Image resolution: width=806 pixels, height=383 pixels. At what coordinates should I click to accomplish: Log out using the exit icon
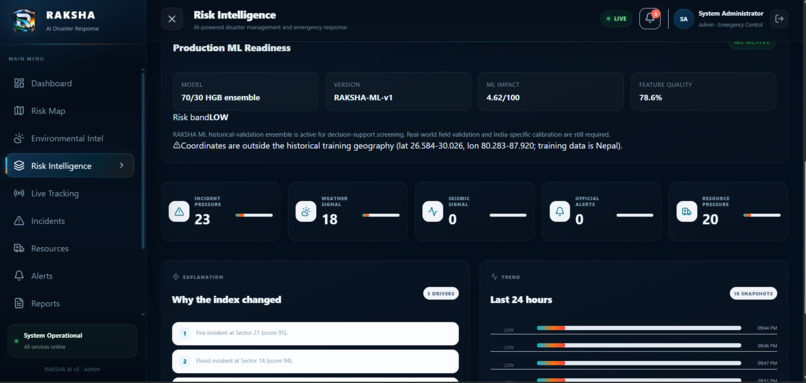point(779,19)
